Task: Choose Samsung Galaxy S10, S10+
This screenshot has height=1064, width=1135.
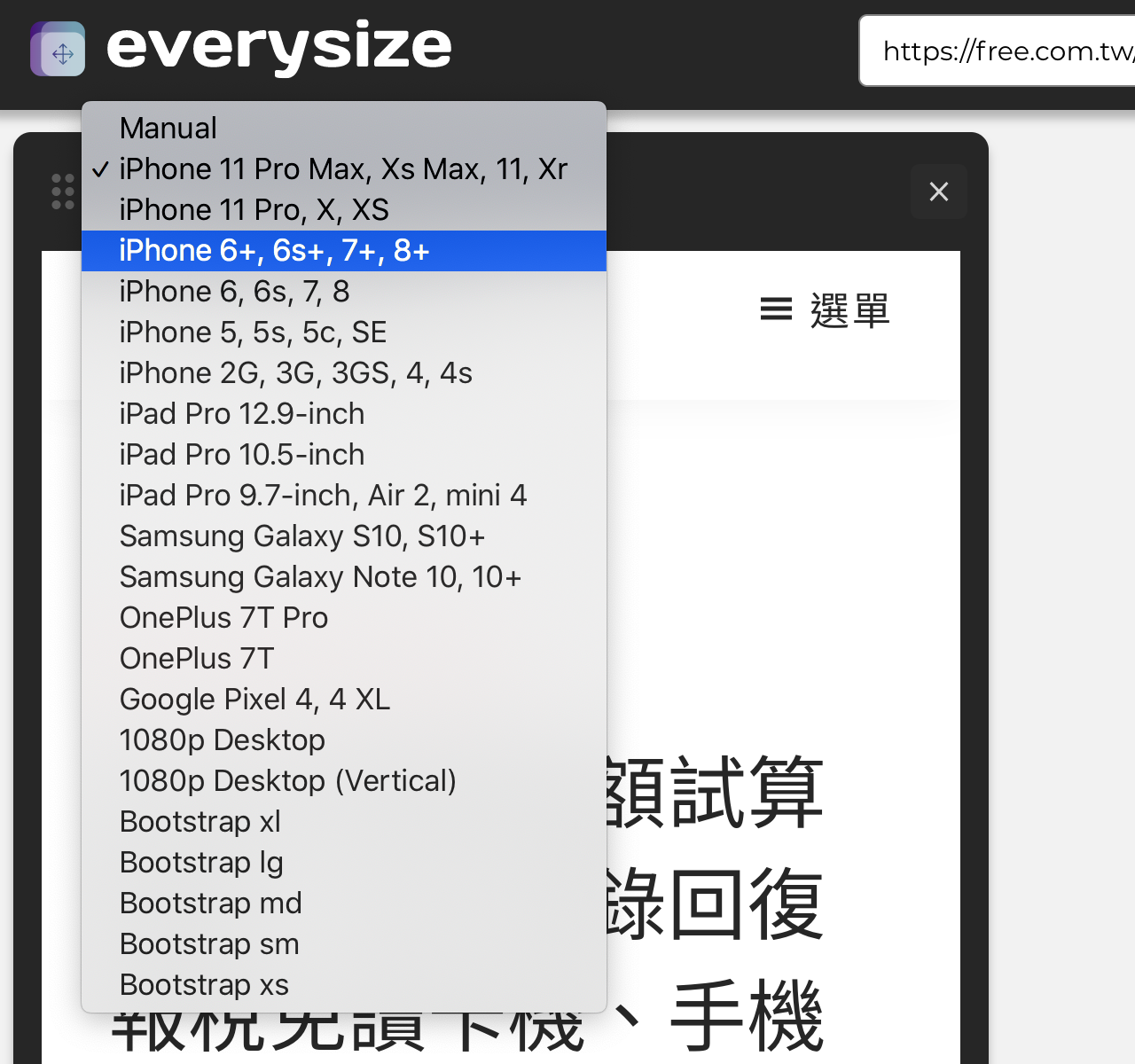Action: pos(344,536)
